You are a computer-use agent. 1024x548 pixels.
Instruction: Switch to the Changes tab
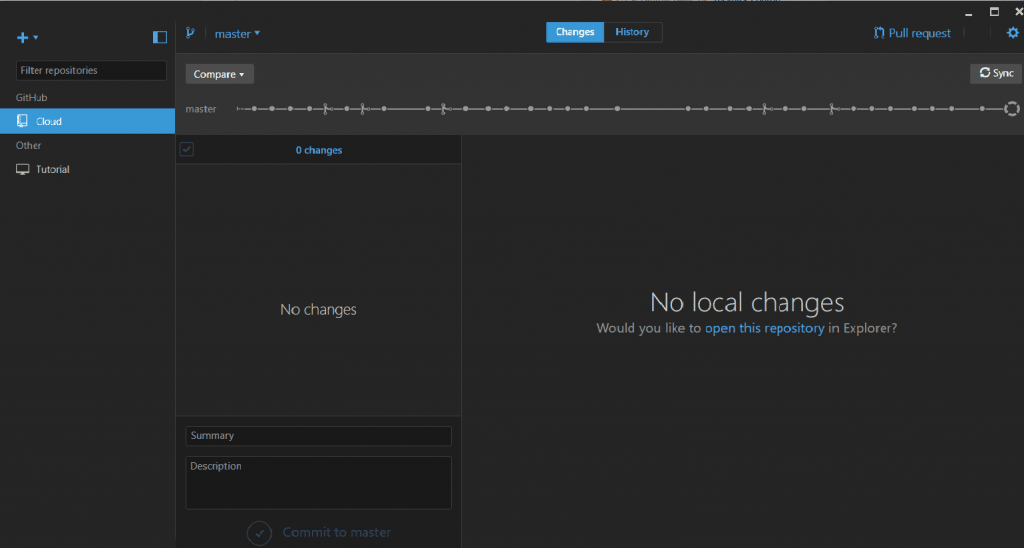(575, 32)
